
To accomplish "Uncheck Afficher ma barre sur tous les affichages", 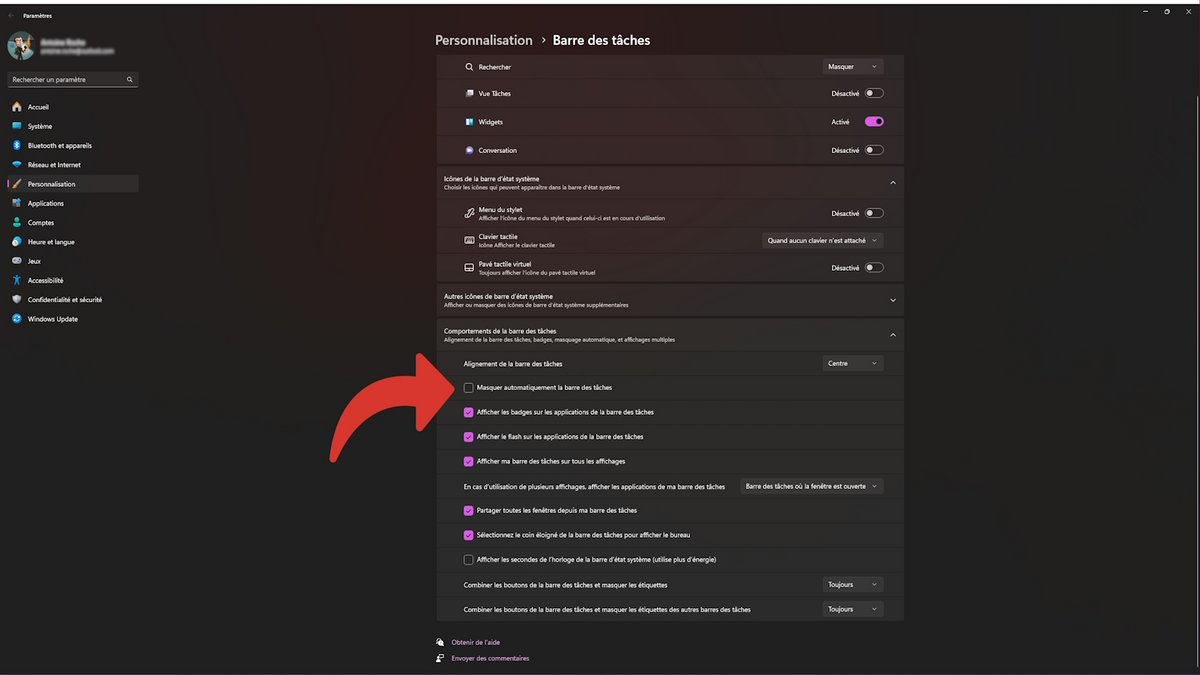I will (x=469, y=461).
